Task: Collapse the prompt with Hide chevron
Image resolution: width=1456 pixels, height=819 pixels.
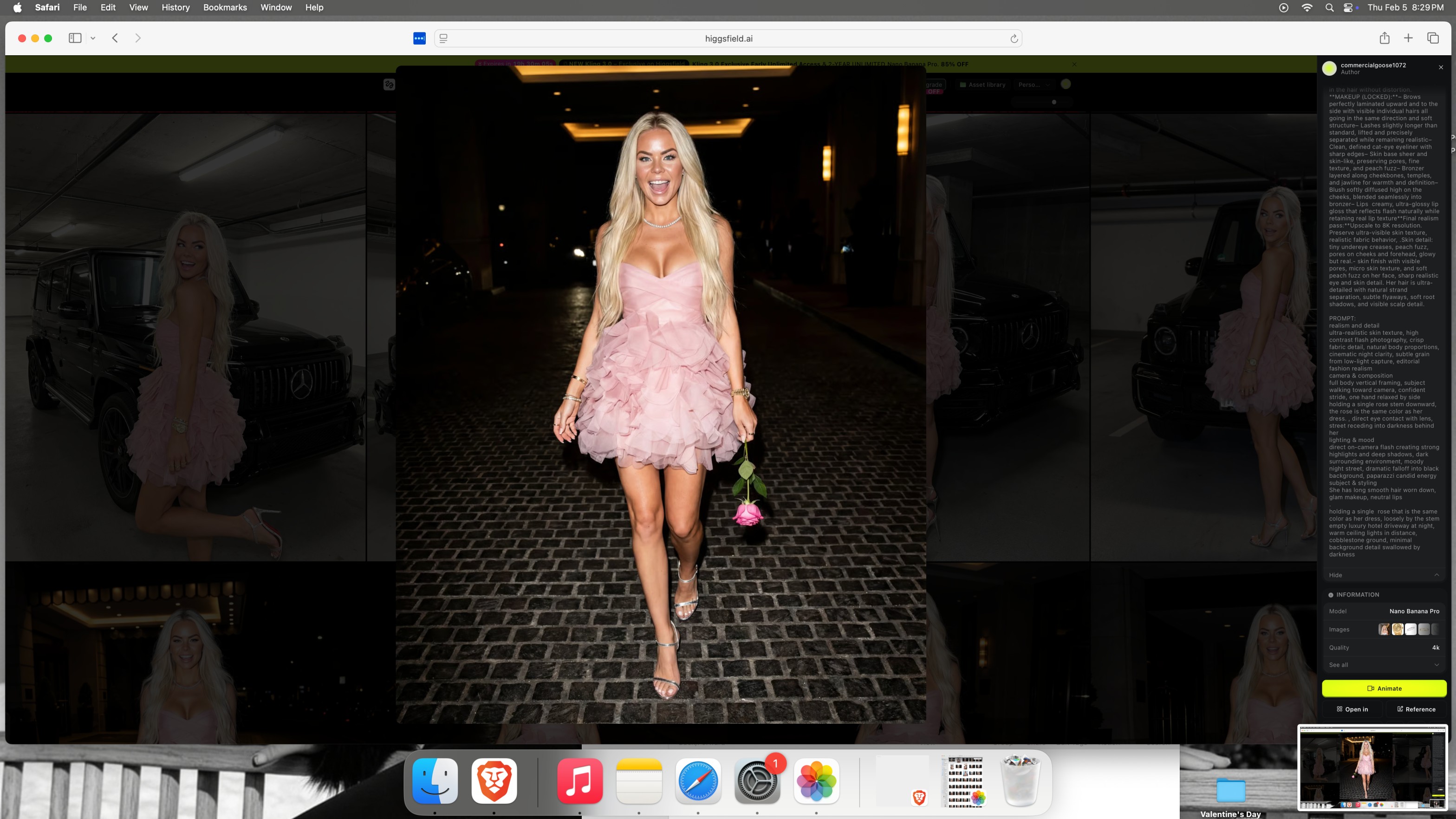Action: (1437, 575)
